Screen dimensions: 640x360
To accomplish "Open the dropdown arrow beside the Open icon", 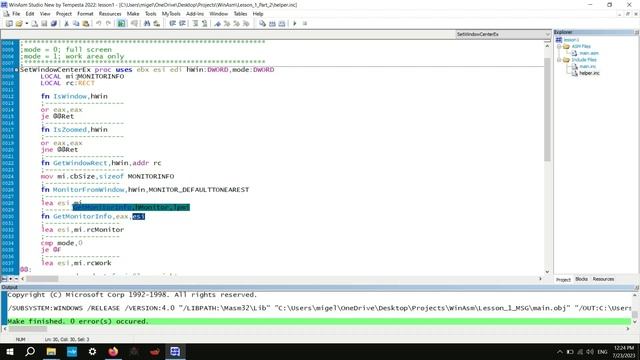I will coord(27,24).
